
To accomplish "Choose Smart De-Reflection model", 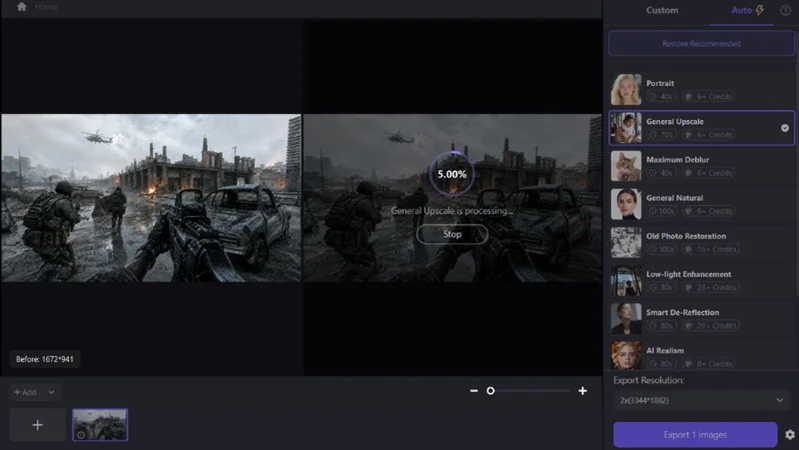I will 701,319.
